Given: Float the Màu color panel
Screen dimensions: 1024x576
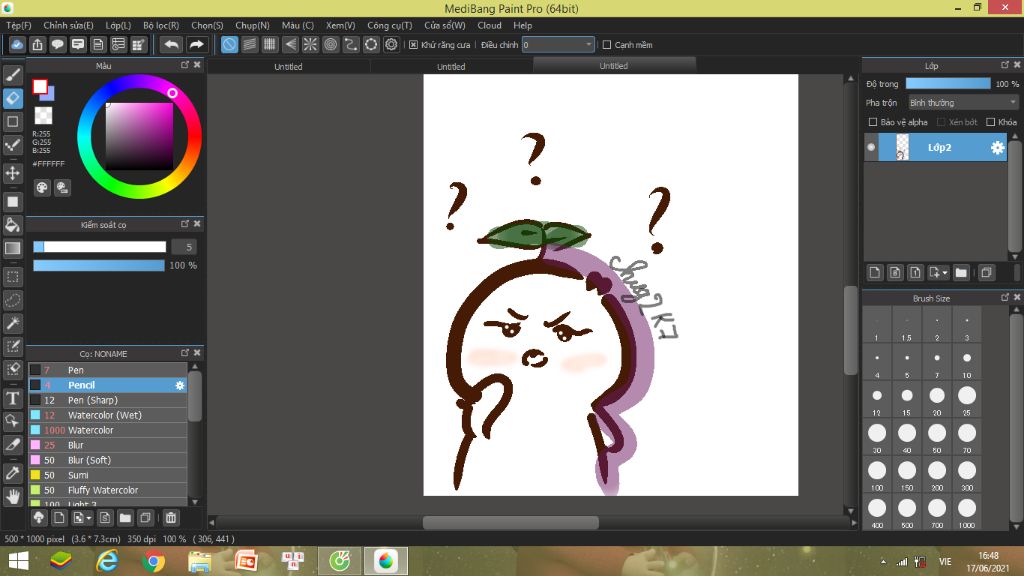Looking at the screenshot, I should click(x=185, y=65).
